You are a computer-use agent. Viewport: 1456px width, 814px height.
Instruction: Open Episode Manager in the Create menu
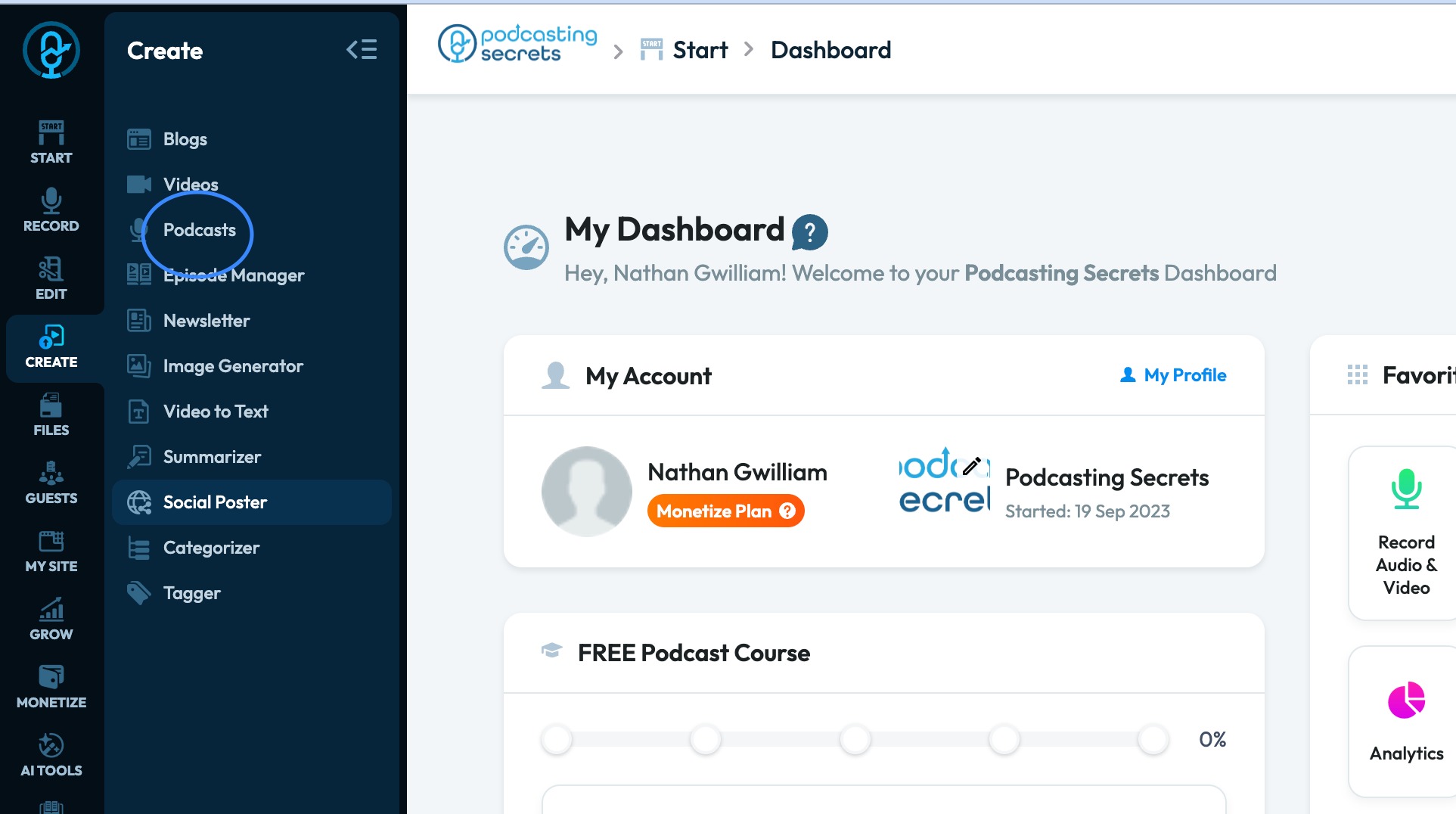[x=251, y=275]
